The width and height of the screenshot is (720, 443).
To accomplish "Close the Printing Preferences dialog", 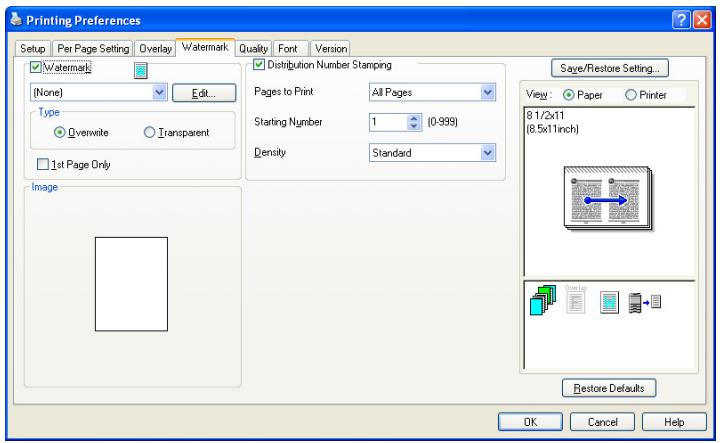I will pos(702,20).
